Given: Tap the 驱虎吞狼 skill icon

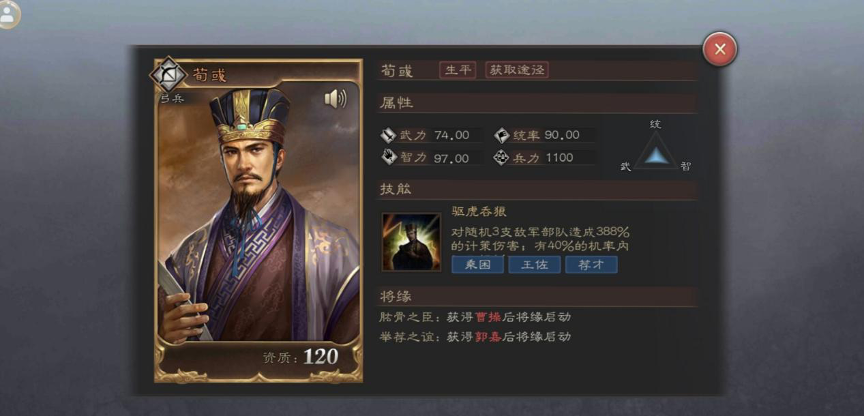Looking at the screenshot, I should tap(411, 242).
